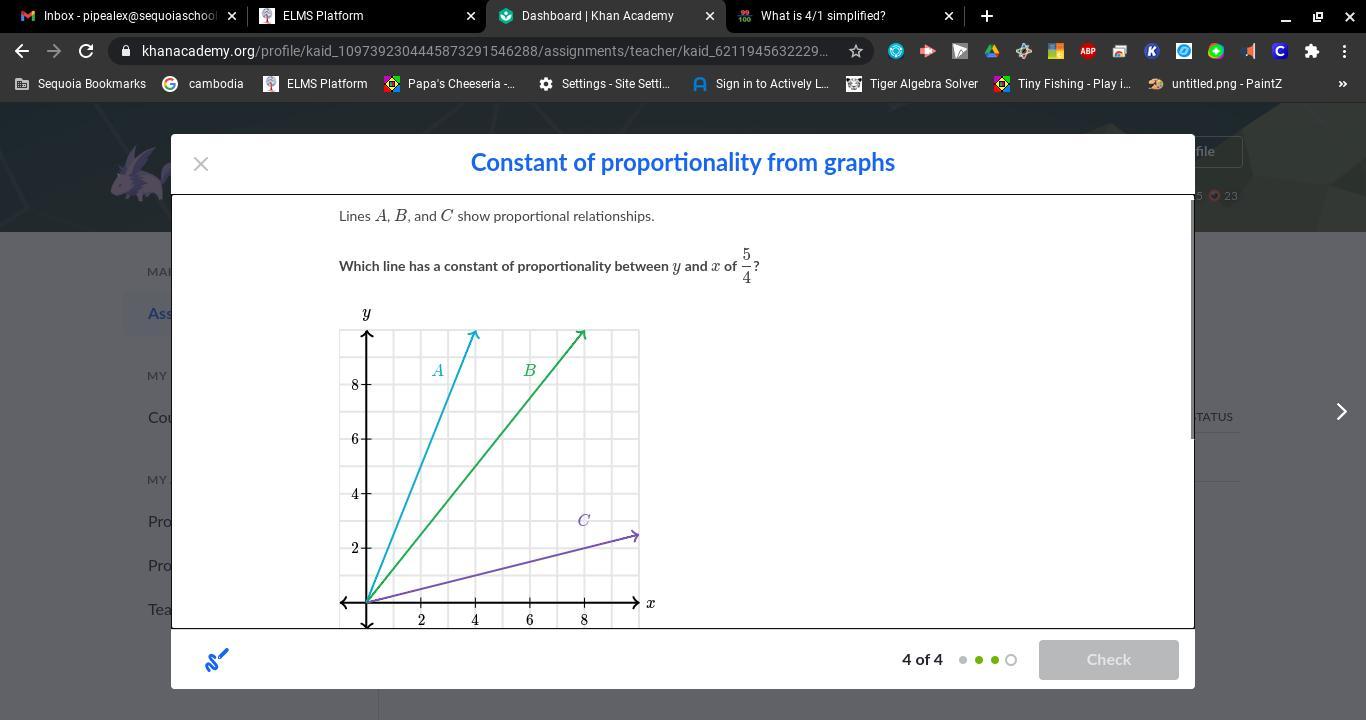This screenshot has height=720, width=1366.
Task: Open the Google Drive extension
Action: (992, 51)
